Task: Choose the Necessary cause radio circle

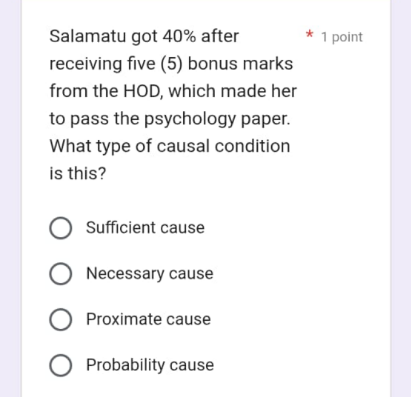Action: [x=60, y=274]
